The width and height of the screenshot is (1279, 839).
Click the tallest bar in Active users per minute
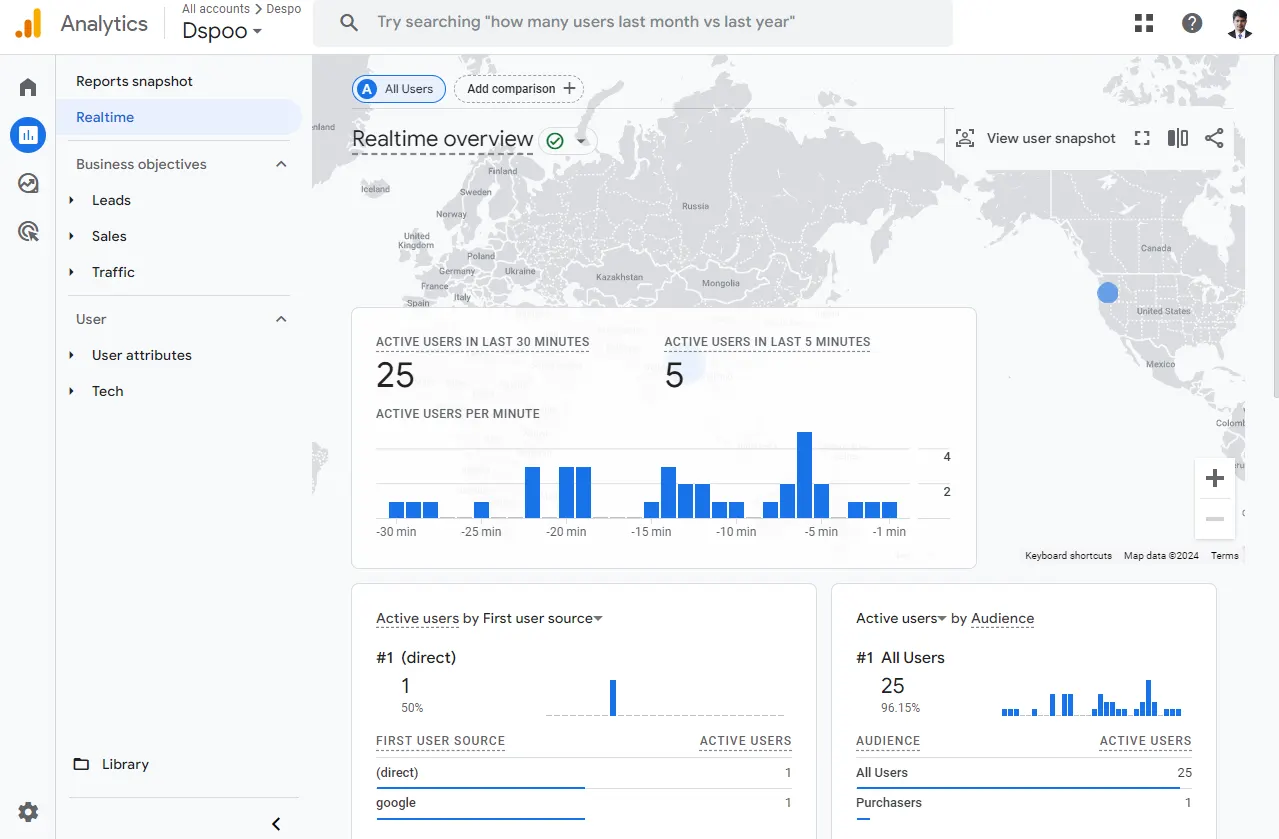(x=804, y=475)
